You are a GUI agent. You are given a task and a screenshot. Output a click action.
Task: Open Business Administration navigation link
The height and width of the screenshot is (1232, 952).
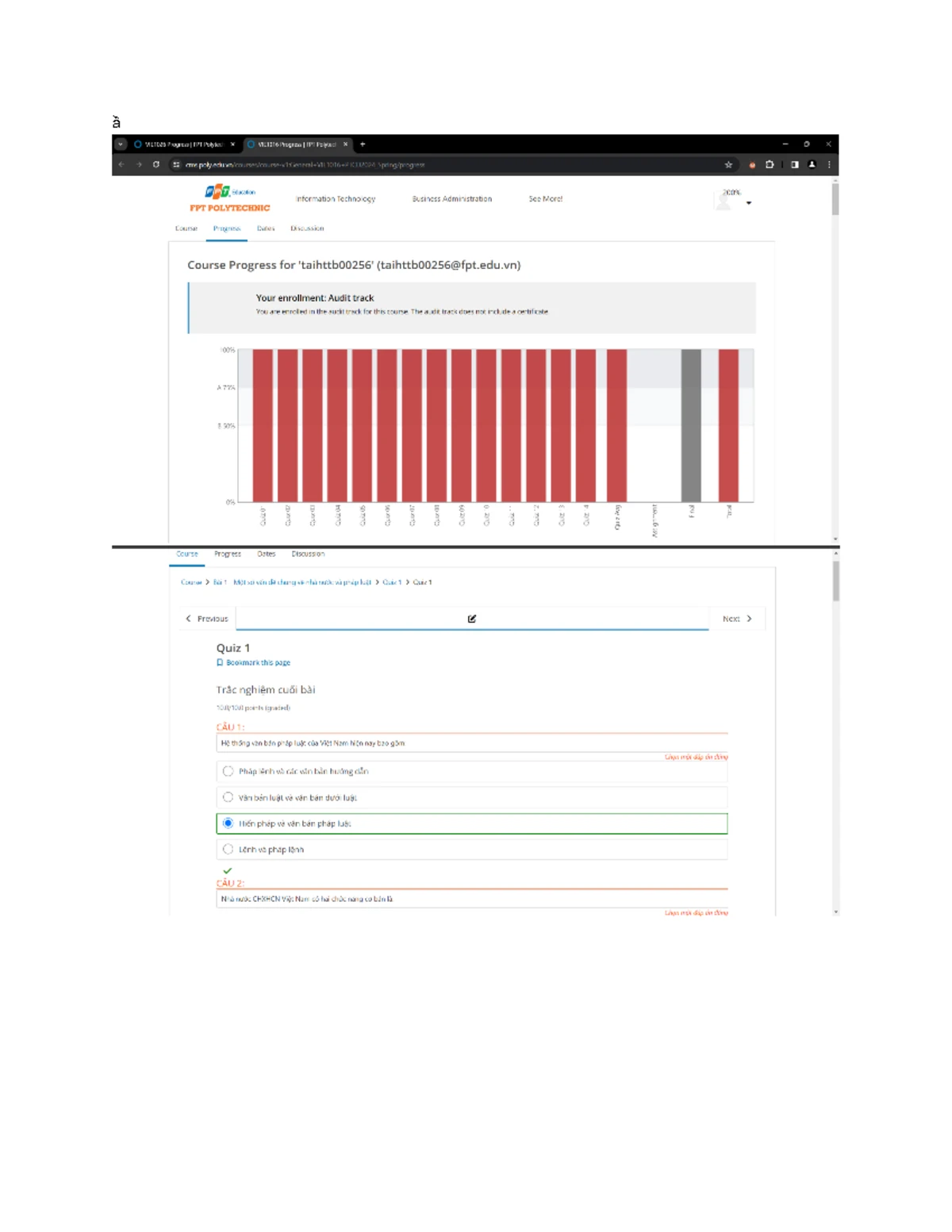tap(452, 199)
